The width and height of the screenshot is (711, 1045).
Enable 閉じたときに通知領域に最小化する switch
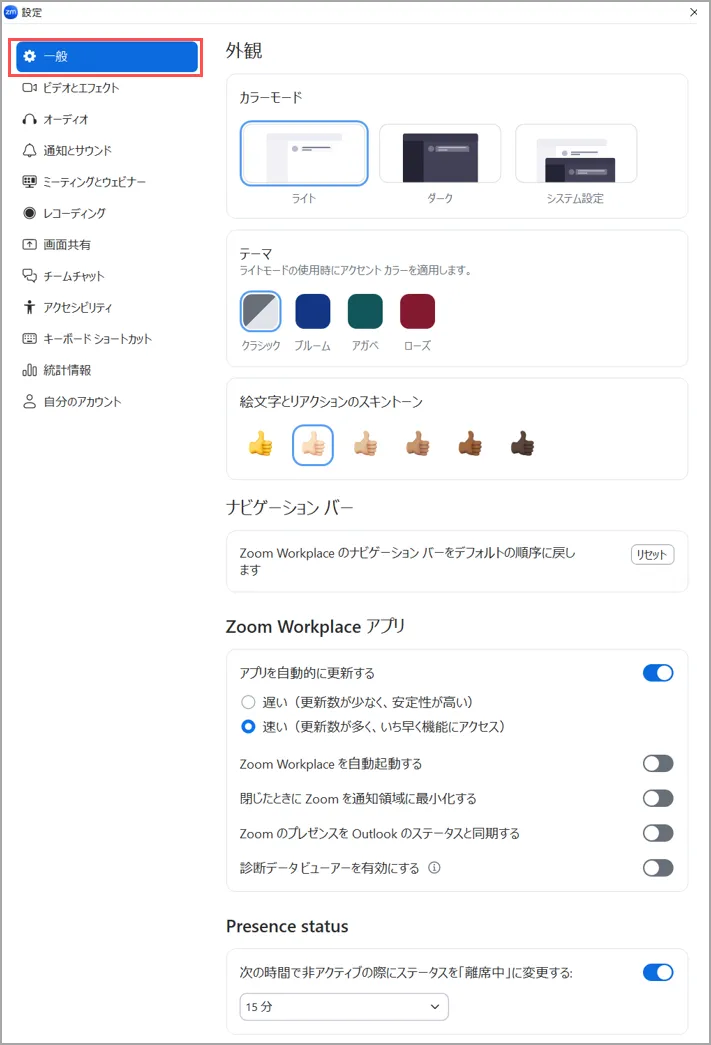[x=658, y=798]
